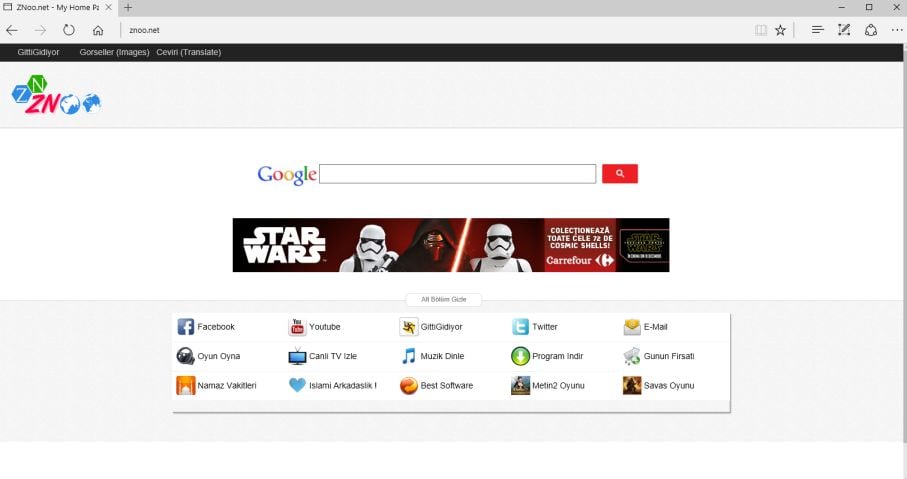Click the Metin2 Oyunu game icon
907x479 pixels.
tap(520, 385)
